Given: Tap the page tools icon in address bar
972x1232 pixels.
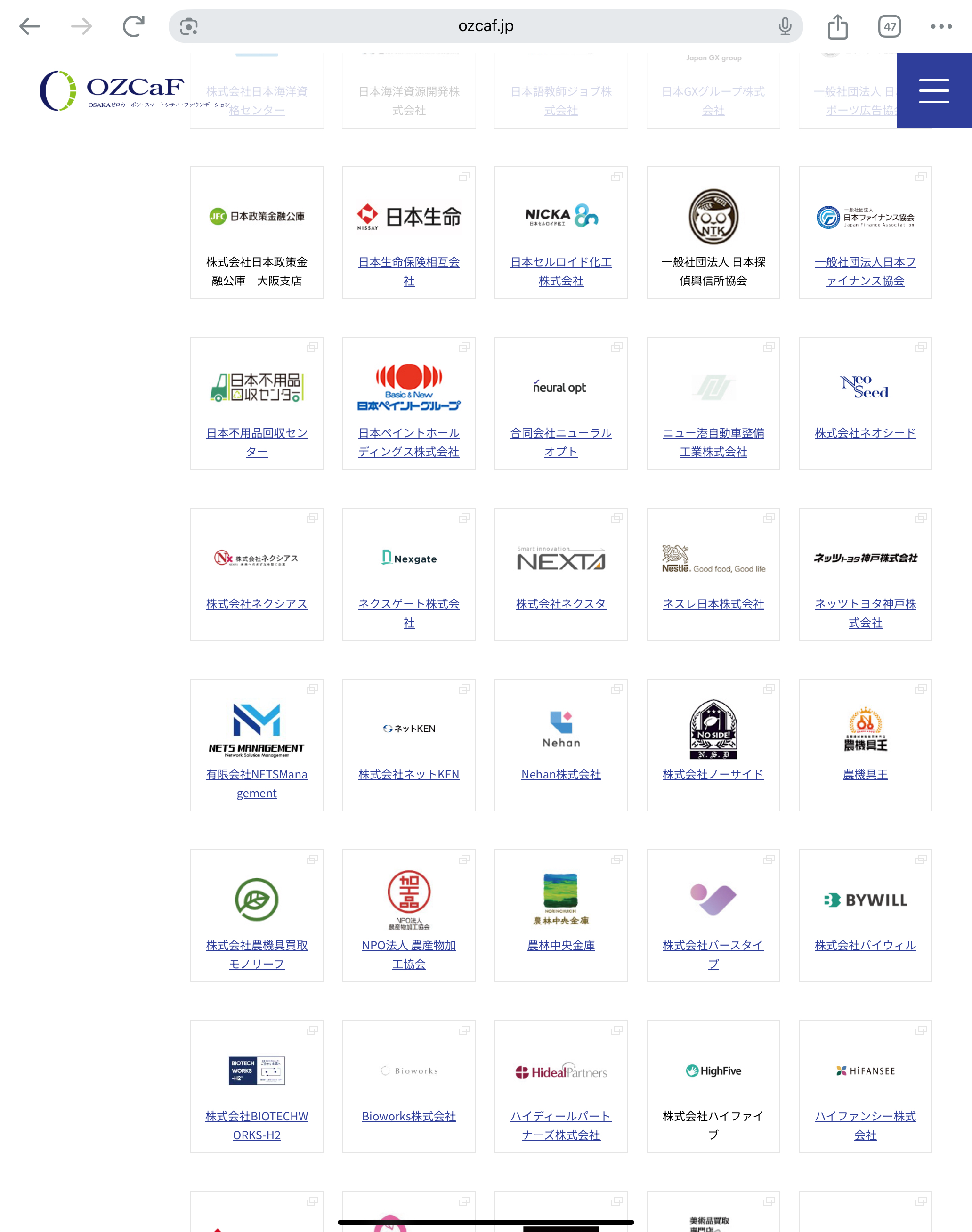Looking at the screenshot, I should [189, 26].
